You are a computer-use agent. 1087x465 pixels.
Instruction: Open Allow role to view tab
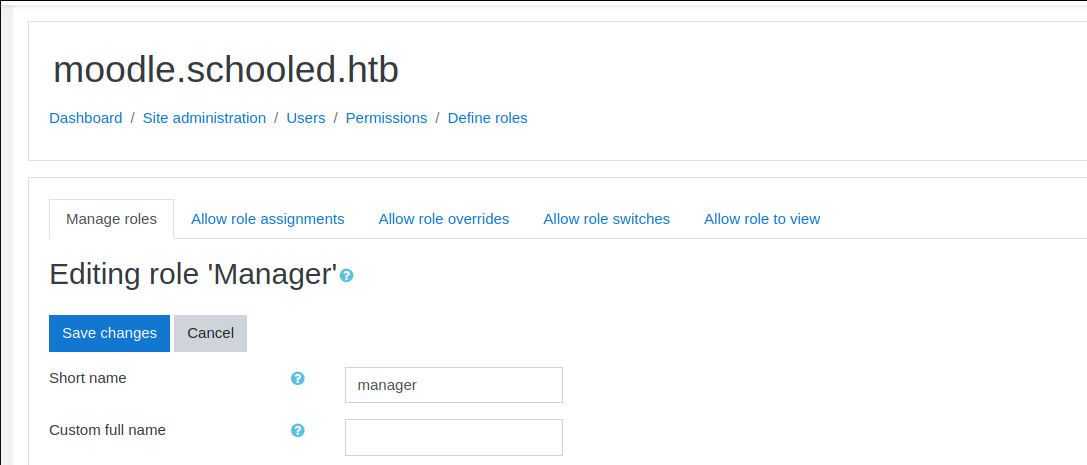(x=761, y=219)
